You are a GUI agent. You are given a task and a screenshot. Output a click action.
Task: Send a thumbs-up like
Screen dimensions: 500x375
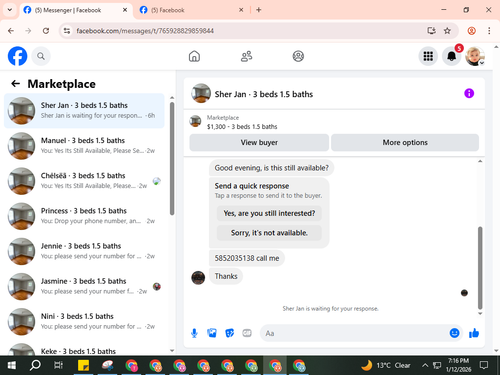coord(474,333)
